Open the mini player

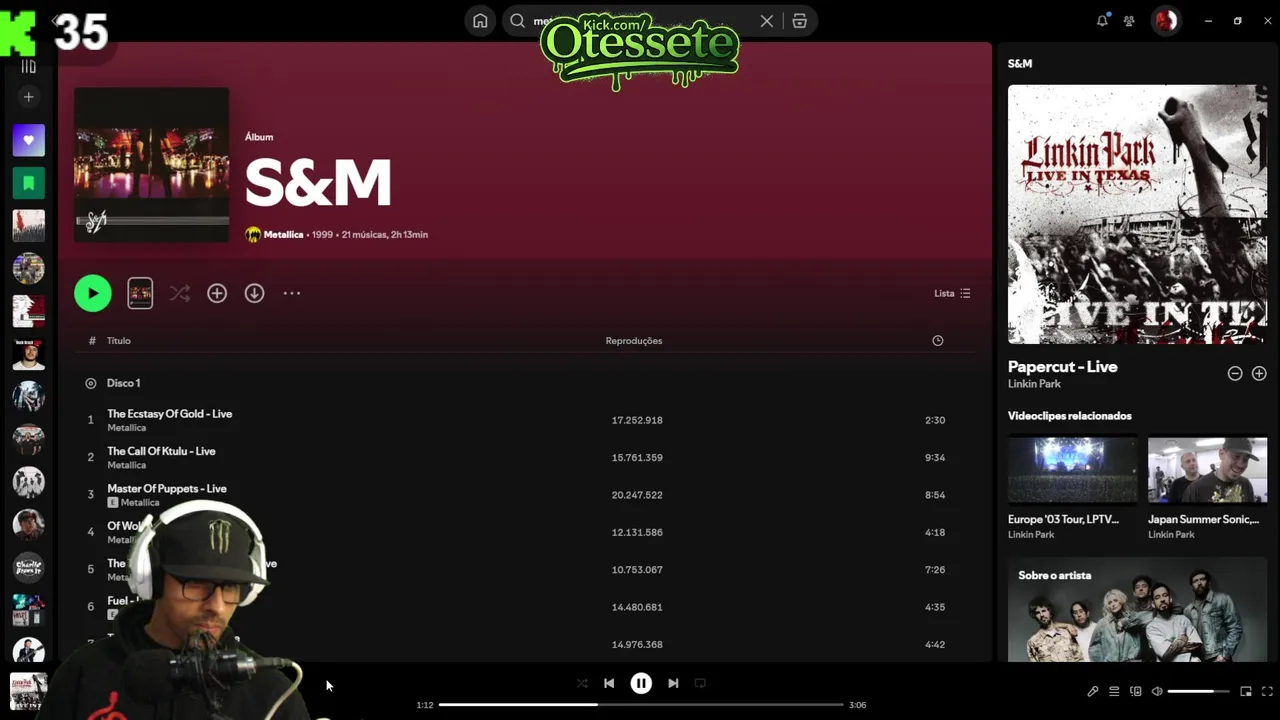[x=1246, y=691]
